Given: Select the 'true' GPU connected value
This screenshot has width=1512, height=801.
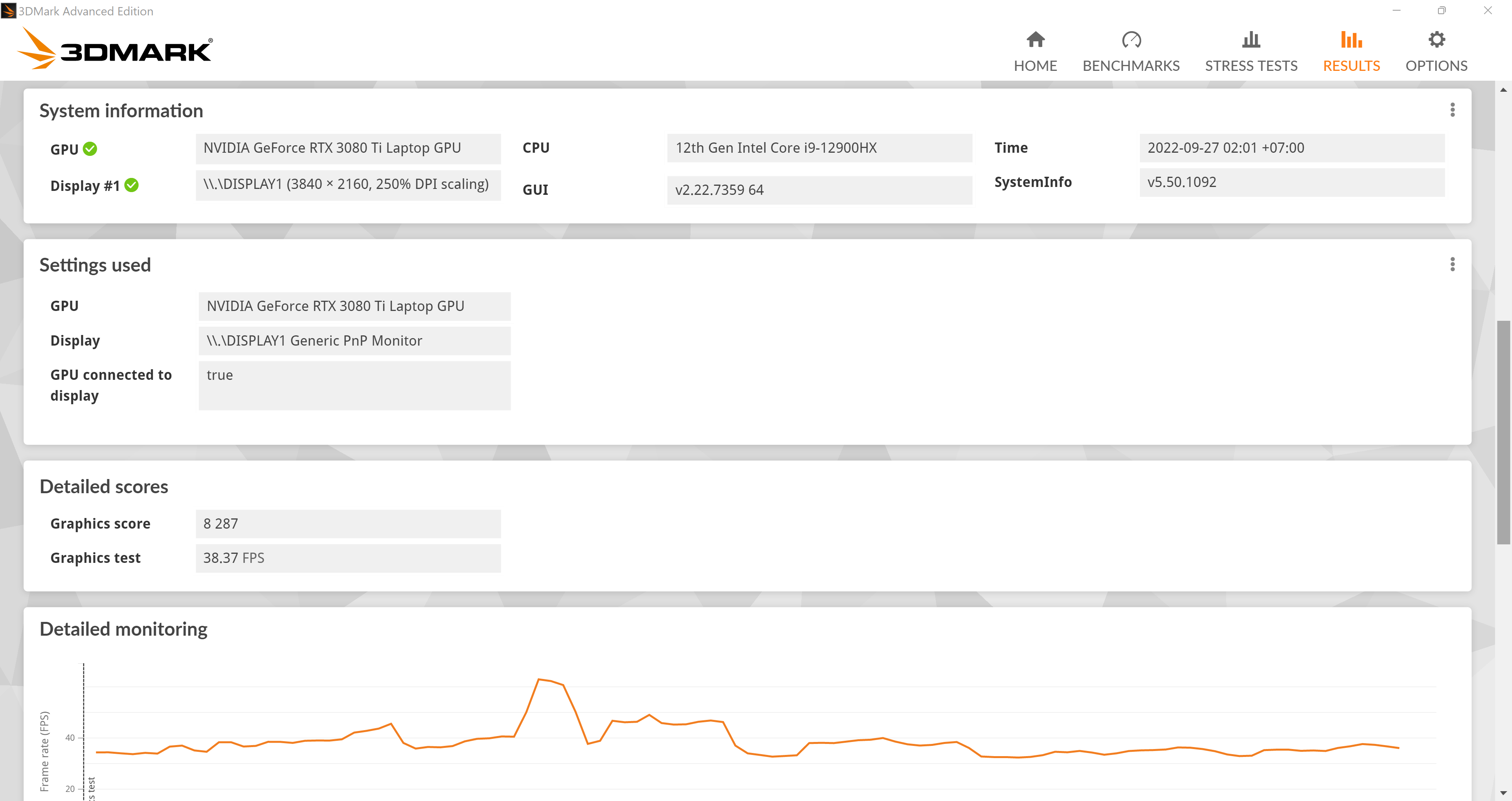Looking at the screenshot, I should pos(354,385).
